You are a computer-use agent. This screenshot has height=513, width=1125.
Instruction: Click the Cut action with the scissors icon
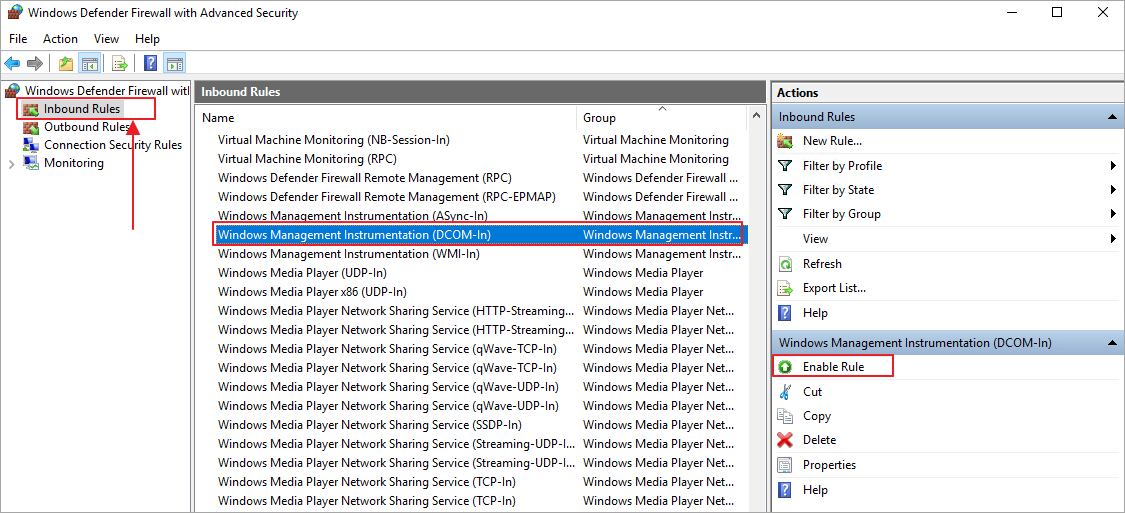coord(812,392)
